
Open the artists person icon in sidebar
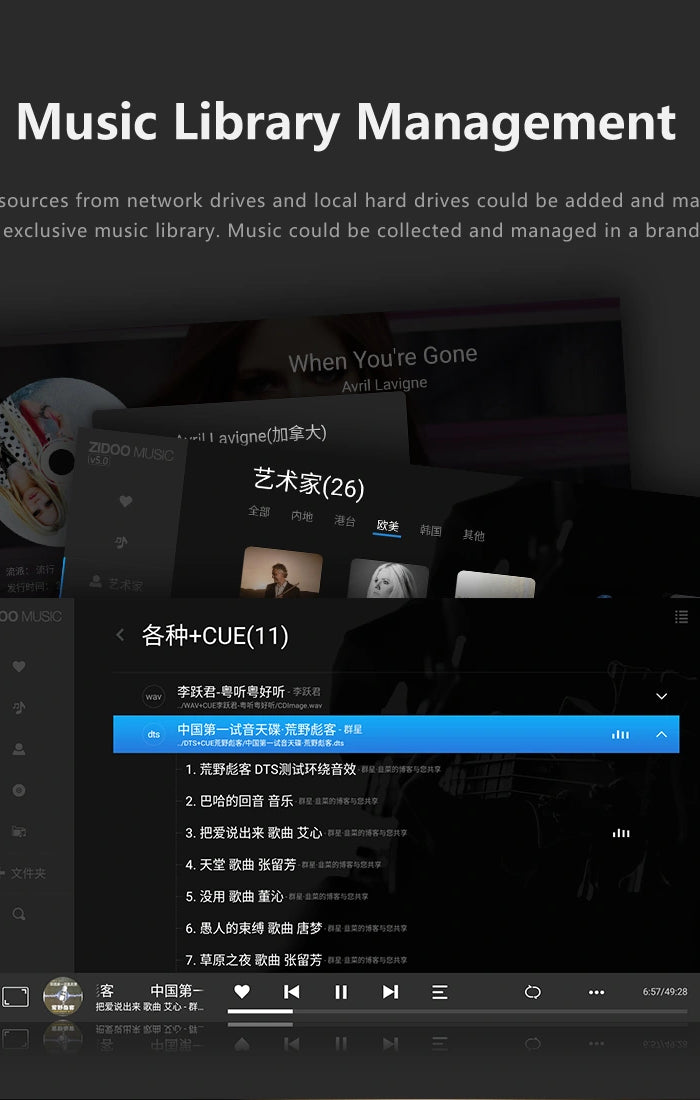click(x=19, y=748)
